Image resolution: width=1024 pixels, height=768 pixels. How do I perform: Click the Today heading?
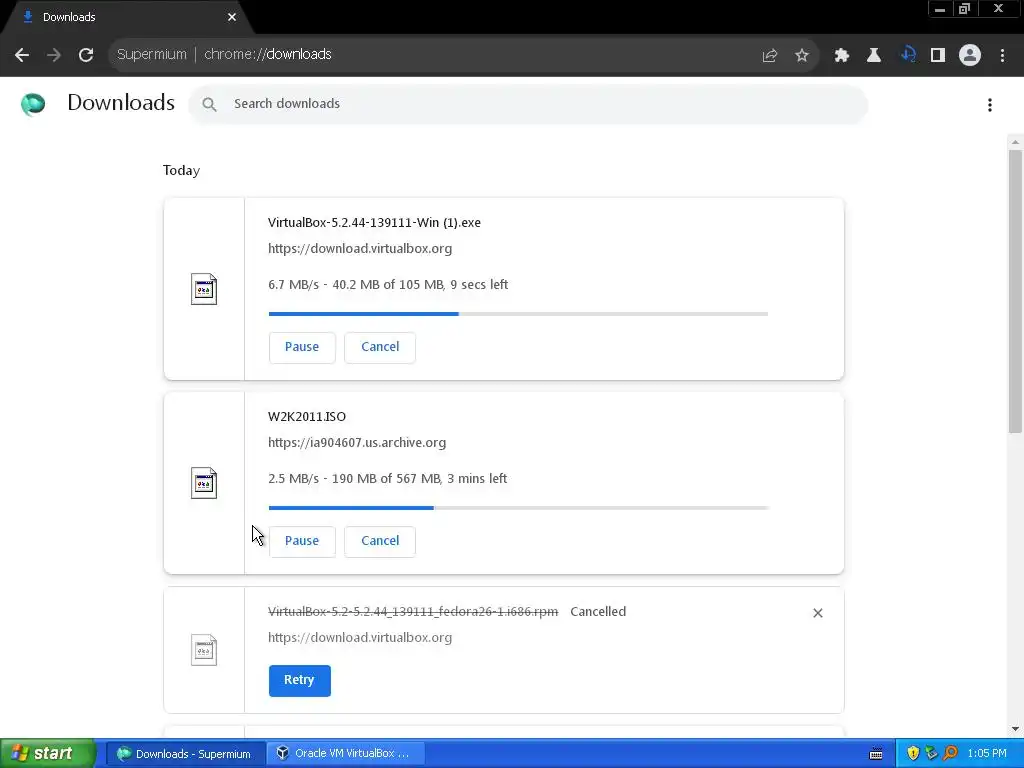click(x=182, y=170)
